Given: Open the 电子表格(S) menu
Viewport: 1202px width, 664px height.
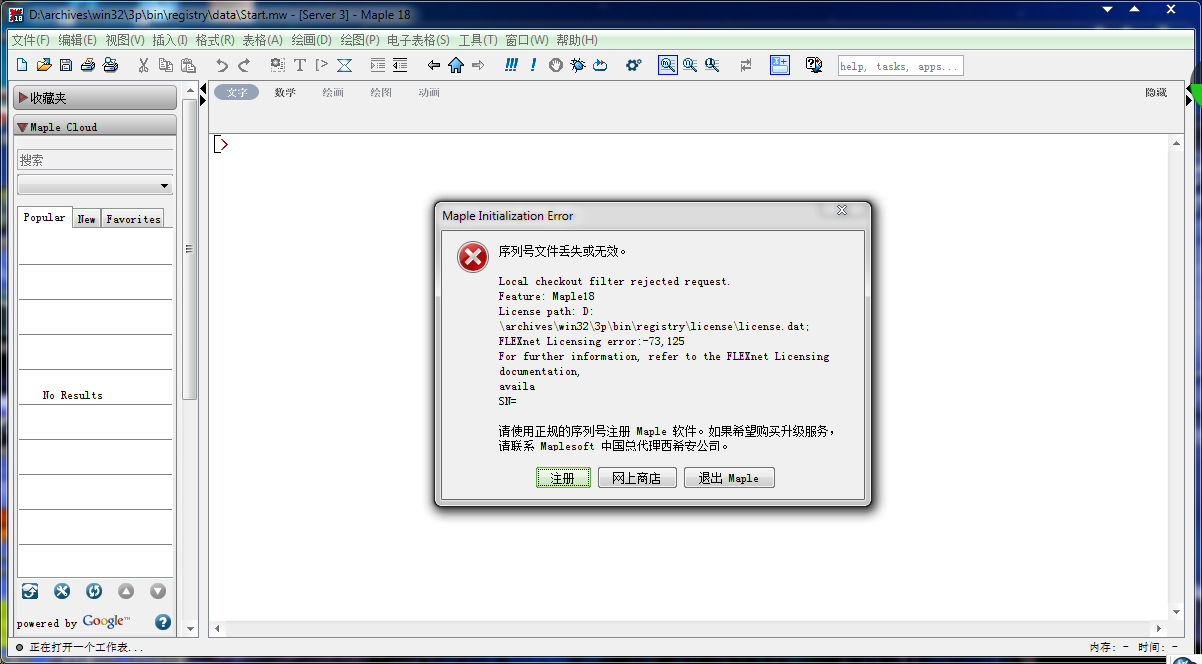Looking at the screenshot, I should [418, 40].
